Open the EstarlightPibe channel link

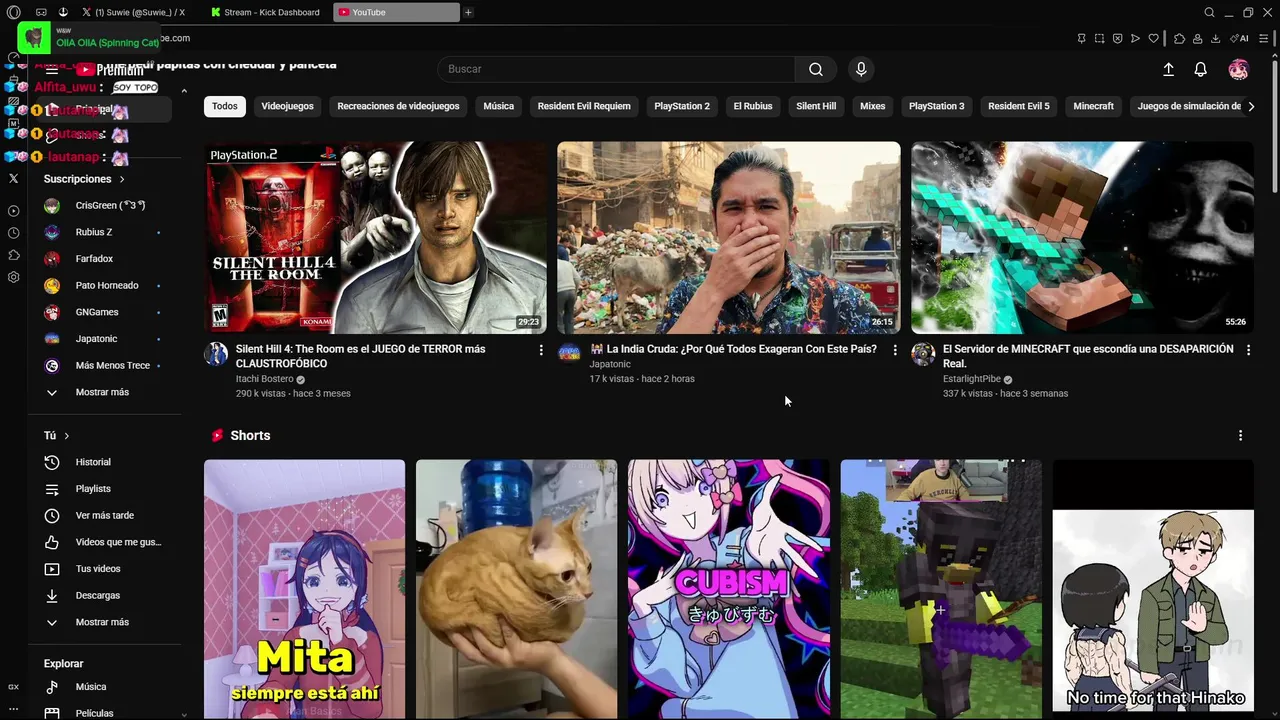(972, 379)
